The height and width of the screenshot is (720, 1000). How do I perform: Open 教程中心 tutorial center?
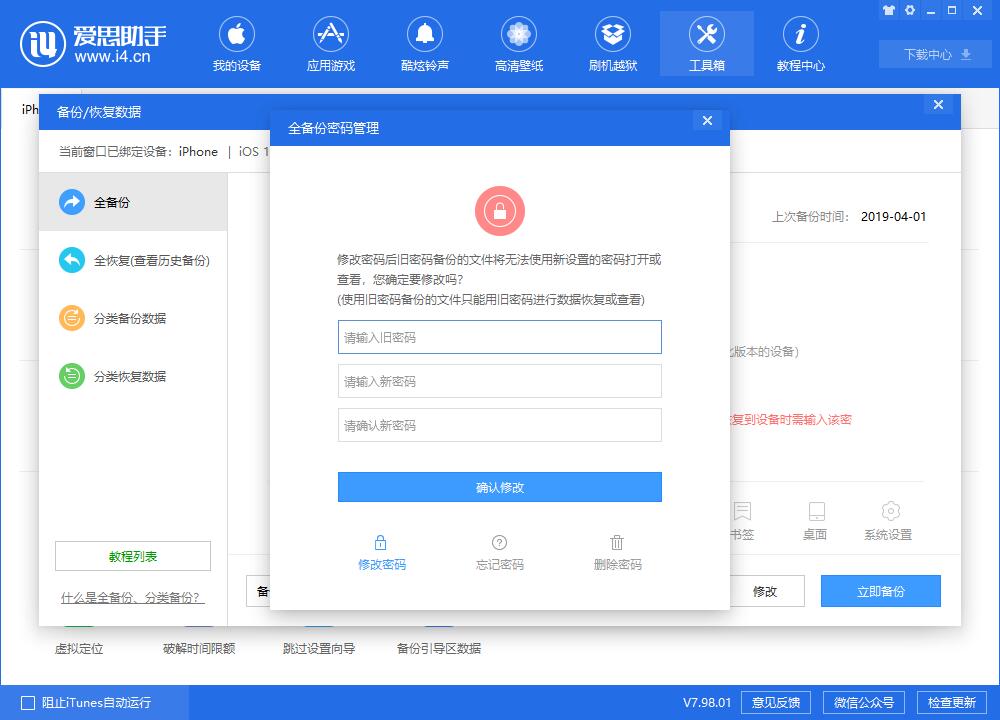[x=800, y=43]
